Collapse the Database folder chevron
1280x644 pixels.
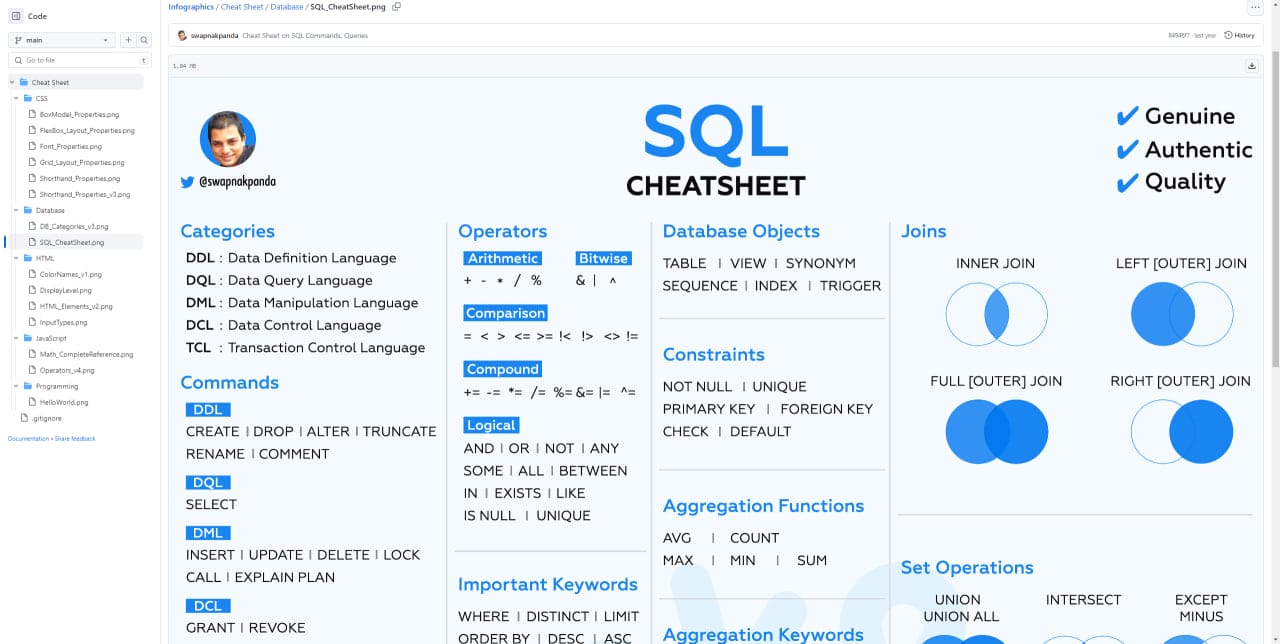16,210
